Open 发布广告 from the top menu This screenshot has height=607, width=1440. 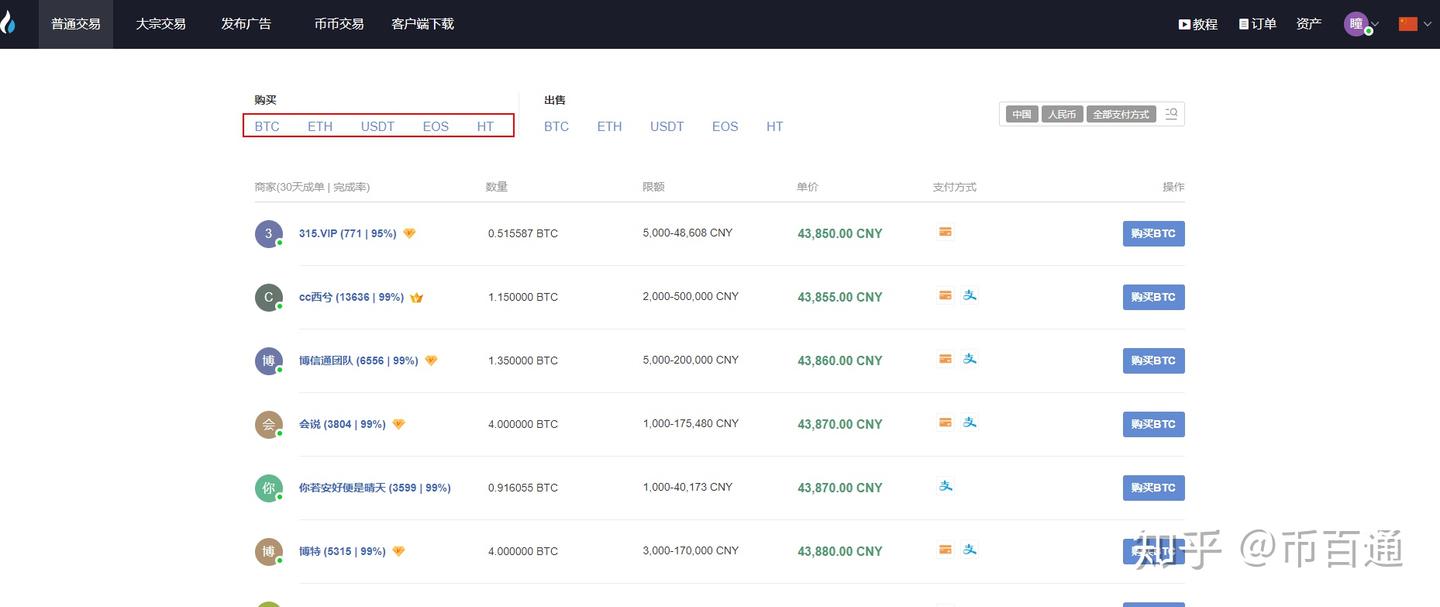click(x=246, y=24)
